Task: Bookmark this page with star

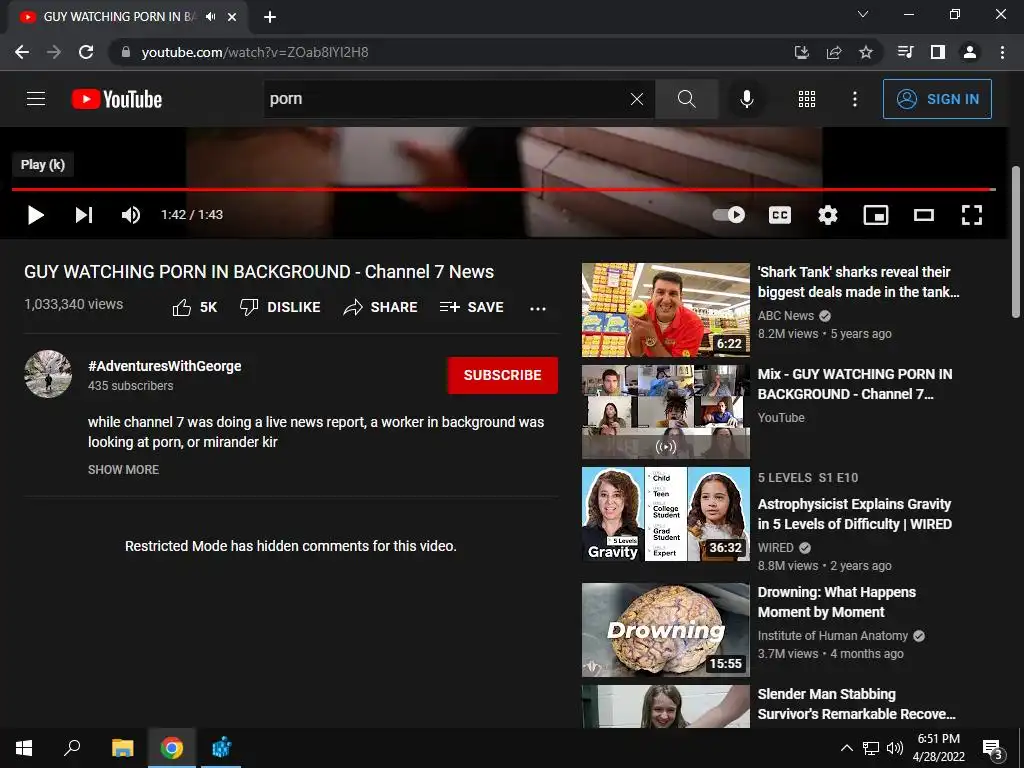Action: pos(866,52)
